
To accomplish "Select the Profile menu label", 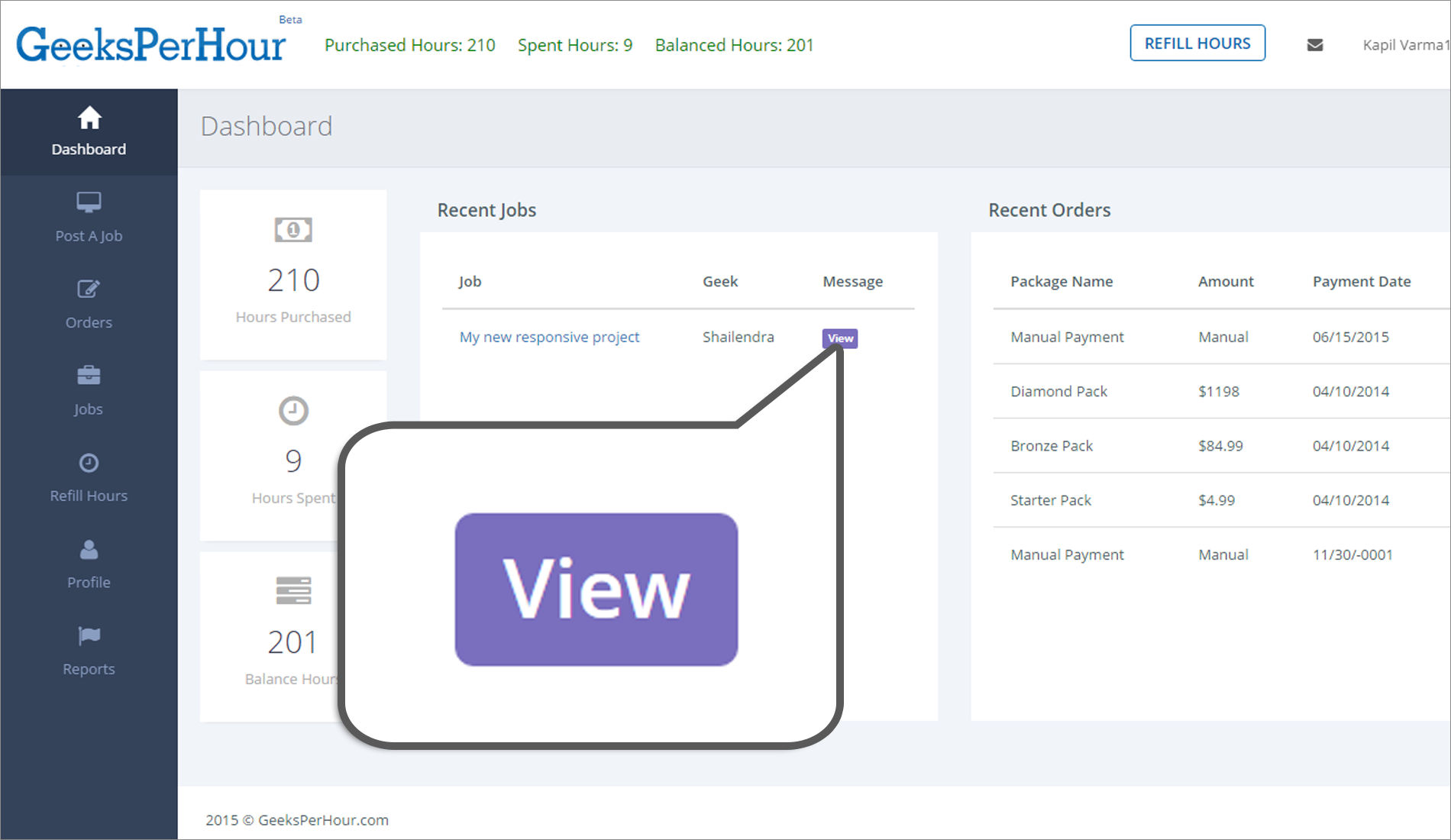I will click(x=89, y=582).
